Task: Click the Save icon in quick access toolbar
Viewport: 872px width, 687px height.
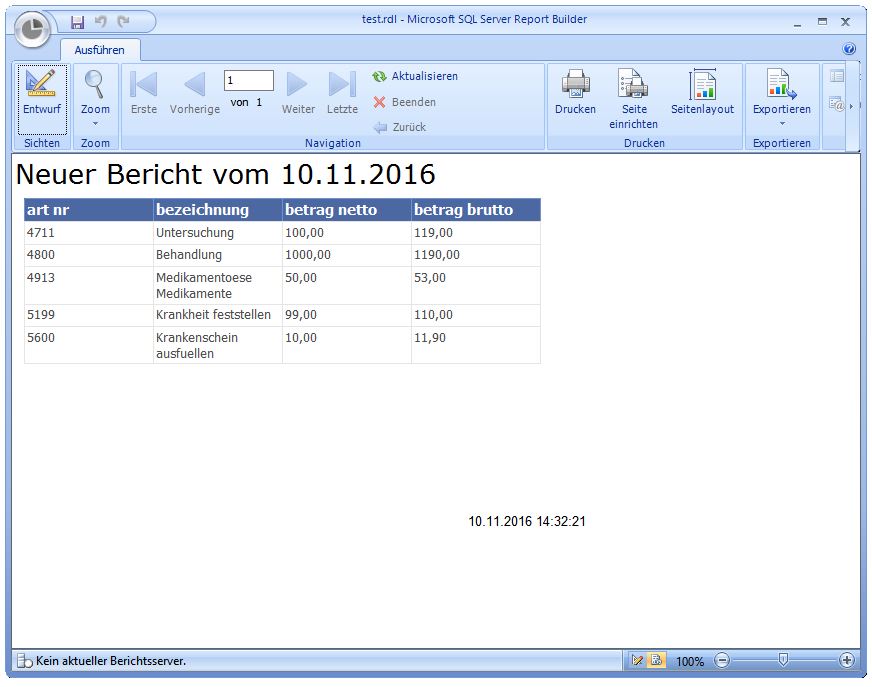Action: [x=77, y=21]
